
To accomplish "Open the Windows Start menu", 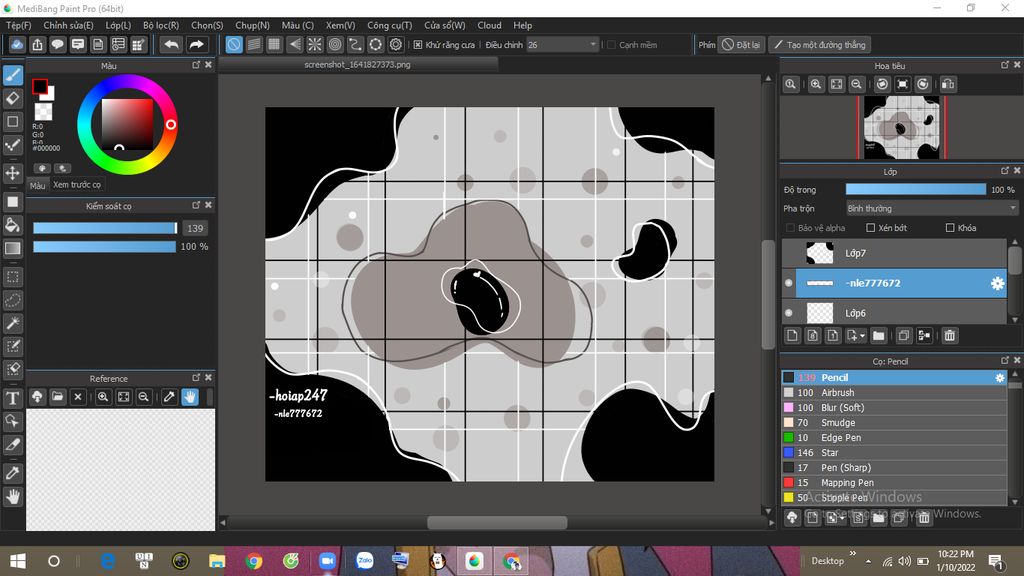I will click(18, 561).
